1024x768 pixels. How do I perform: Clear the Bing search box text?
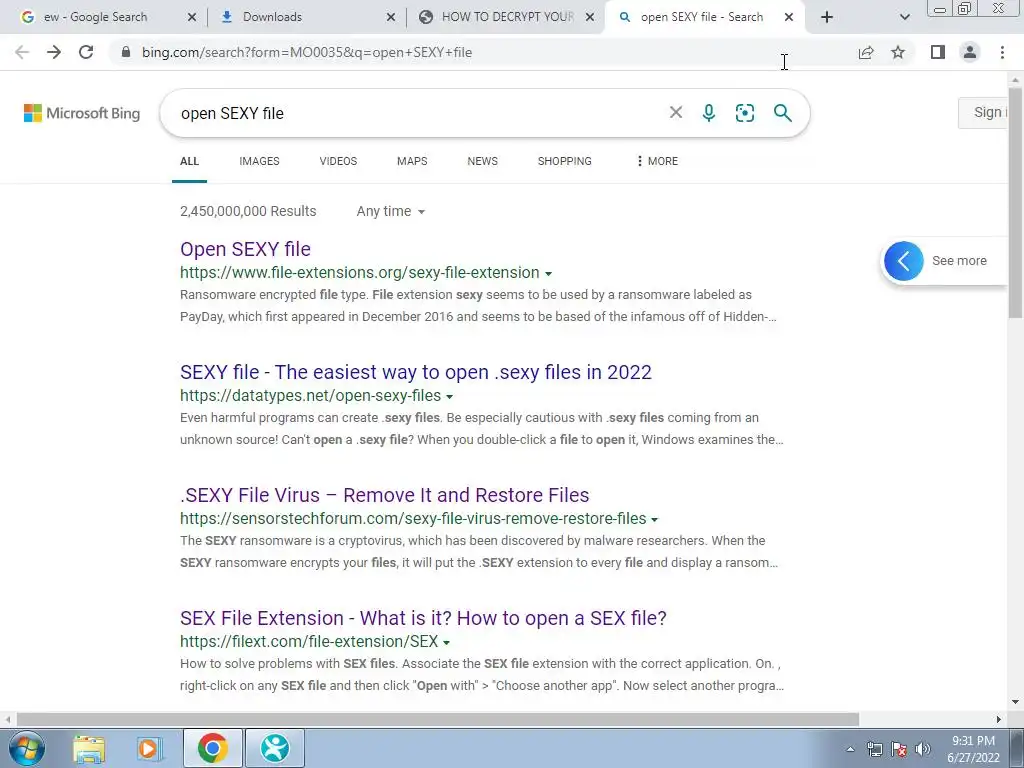676,113
